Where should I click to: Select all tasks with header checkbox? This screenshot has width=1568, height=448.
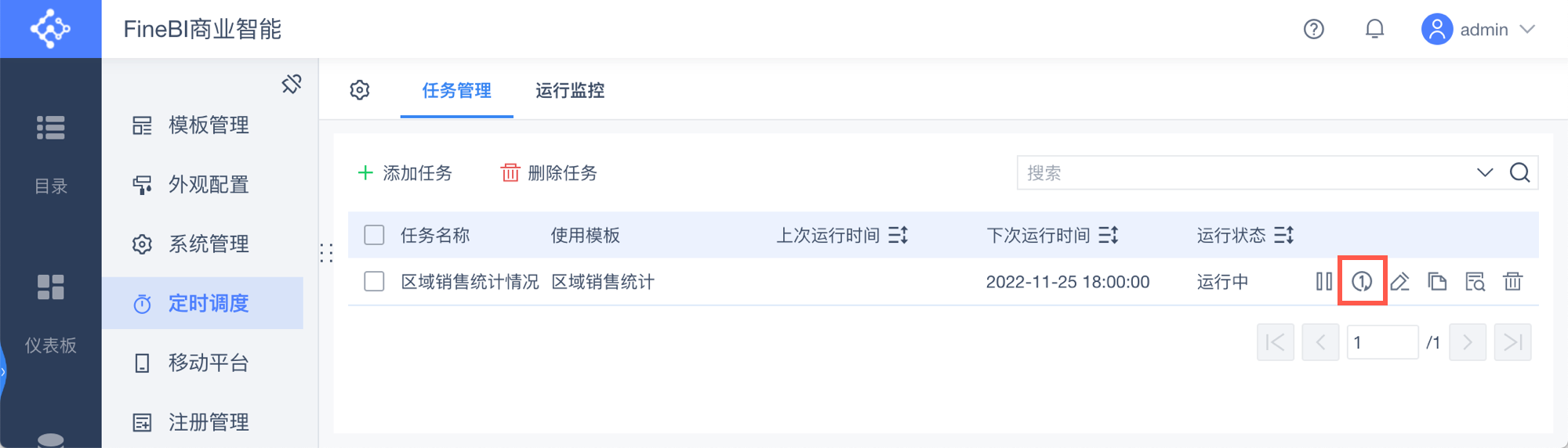point(374,235)
